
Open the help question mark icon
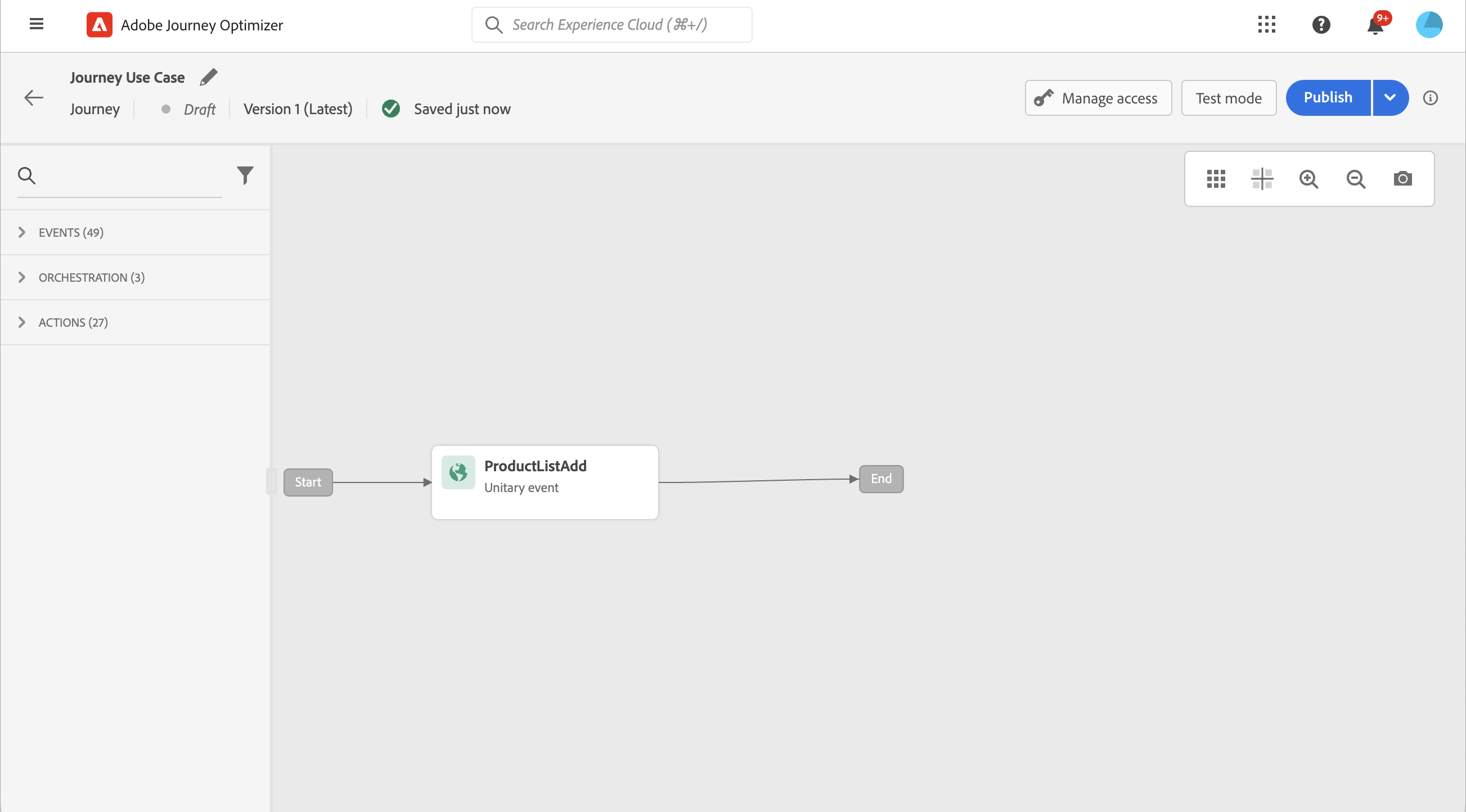click(1320, 25)
